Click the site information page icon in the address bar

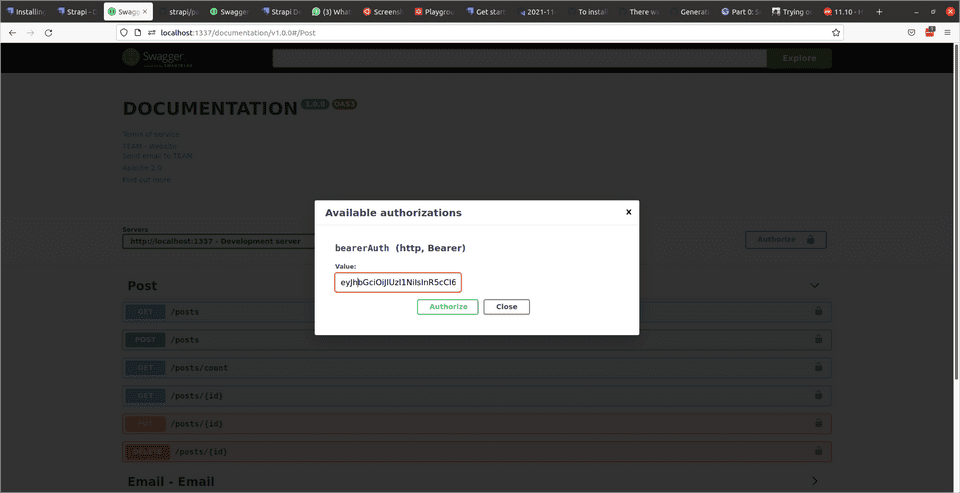click(138, 32)
